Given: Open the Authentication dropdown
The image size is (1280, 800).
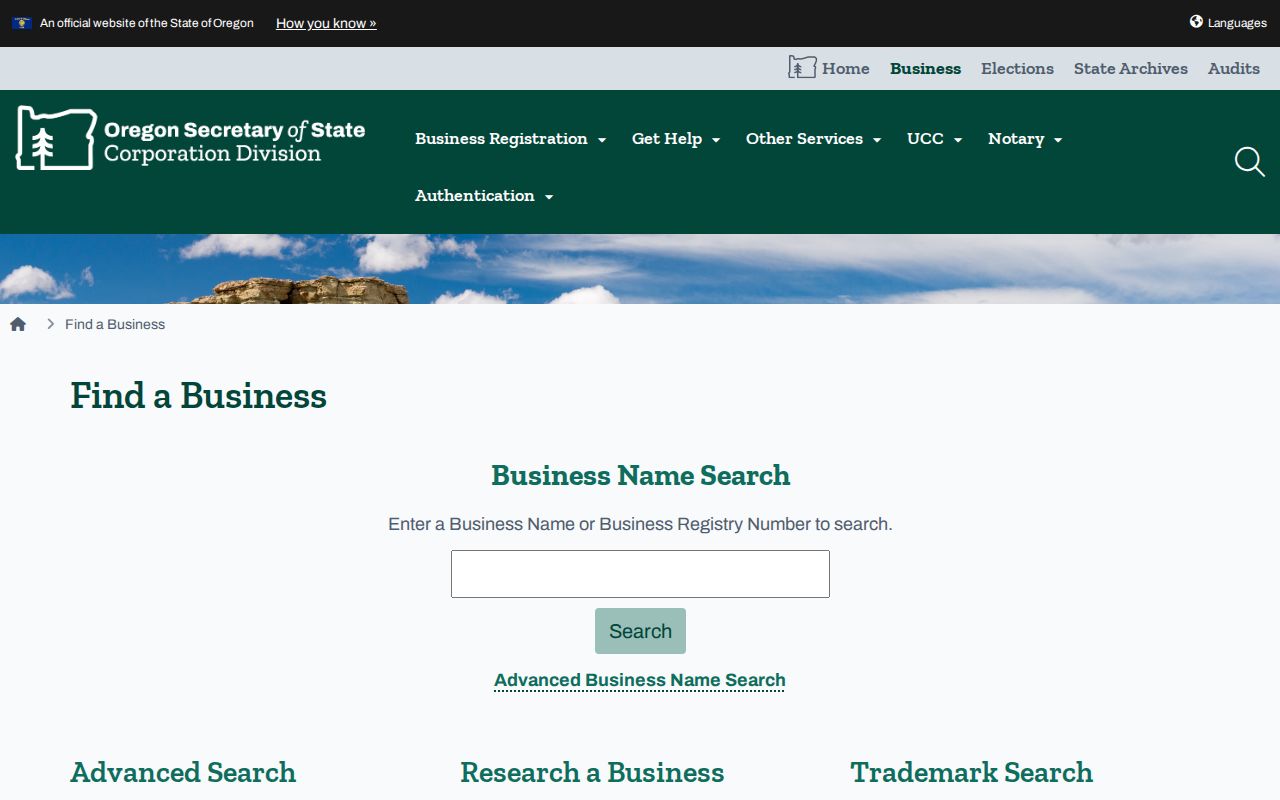Looking at the screenshot, I should pos(484,196).
